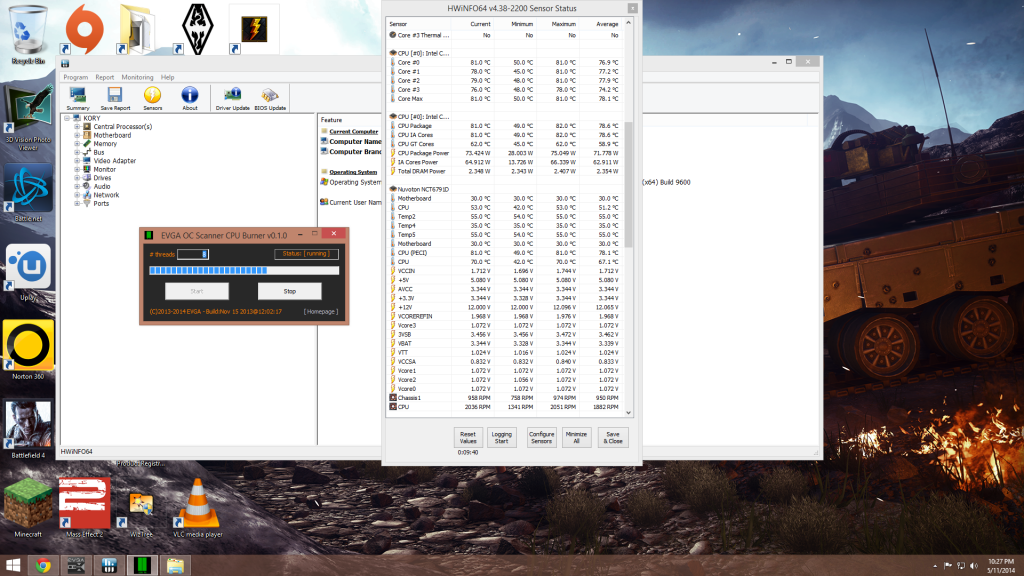Click Chrome icon in the taskbar
This screenshot has width=1024, height=576.
tap(44, 566)
